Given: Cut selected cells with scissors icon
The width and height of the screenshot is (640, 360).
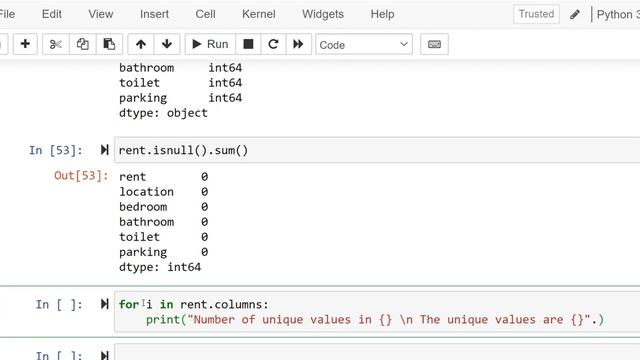Looking at the screenshot, I should tap(56, 44).
